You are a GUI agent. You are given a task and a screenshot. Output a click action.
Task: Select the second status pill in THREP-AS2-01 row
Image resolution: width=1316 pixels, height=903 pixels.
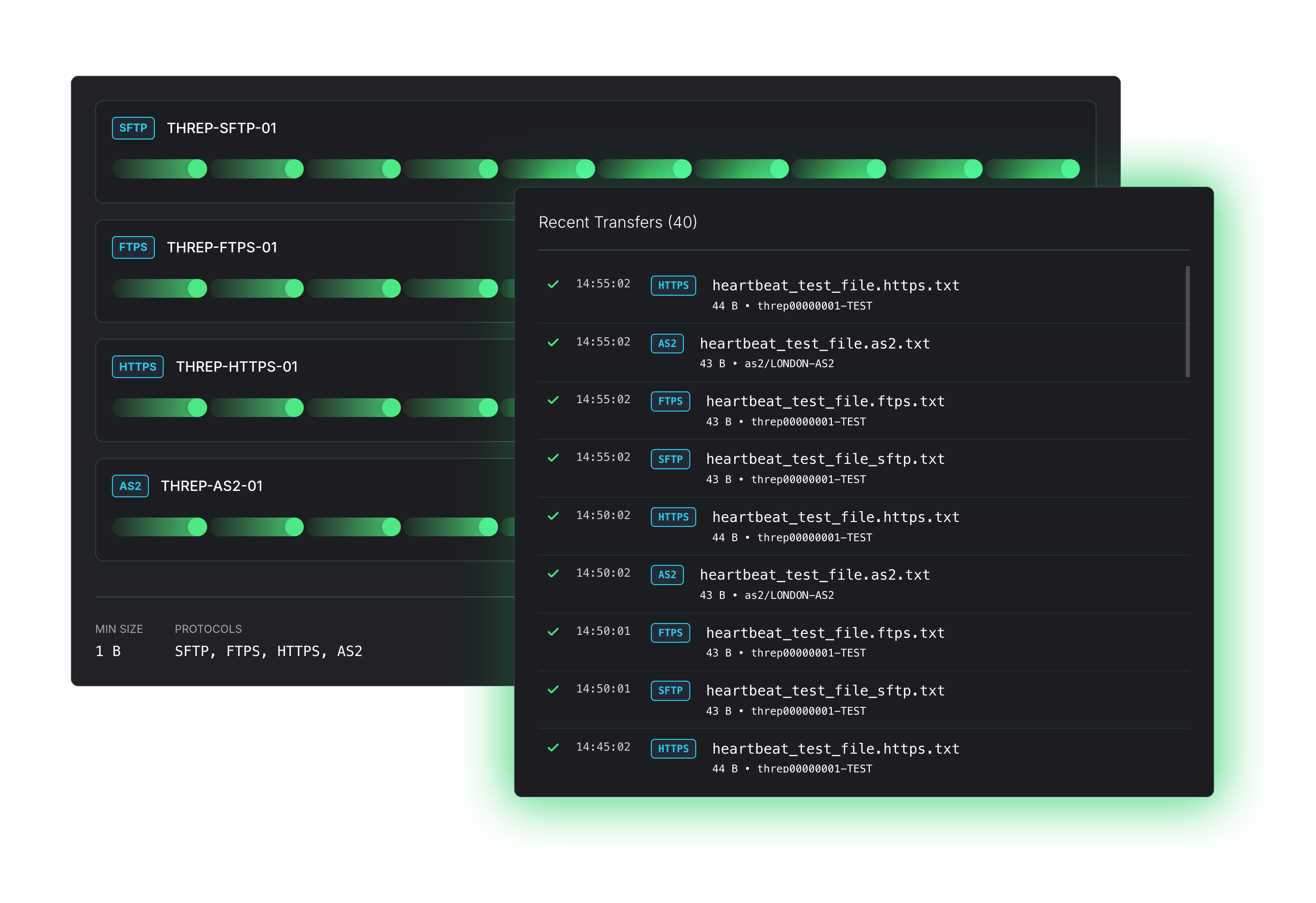(x=256, y=527)
